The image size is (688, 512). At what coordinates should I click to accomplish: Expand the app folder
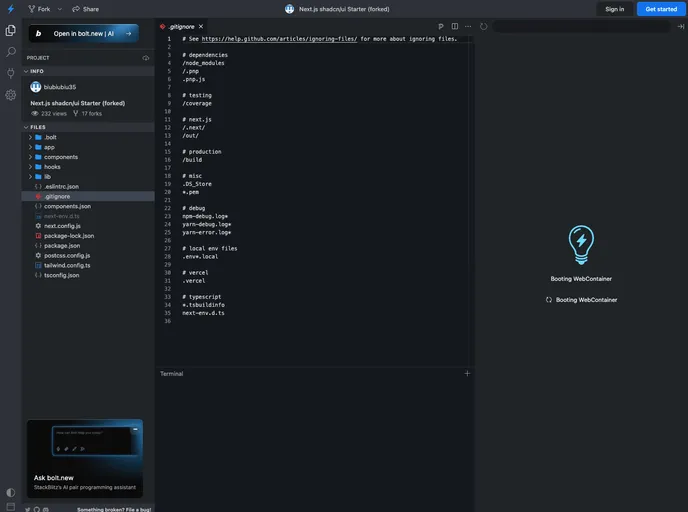(88, 147)
